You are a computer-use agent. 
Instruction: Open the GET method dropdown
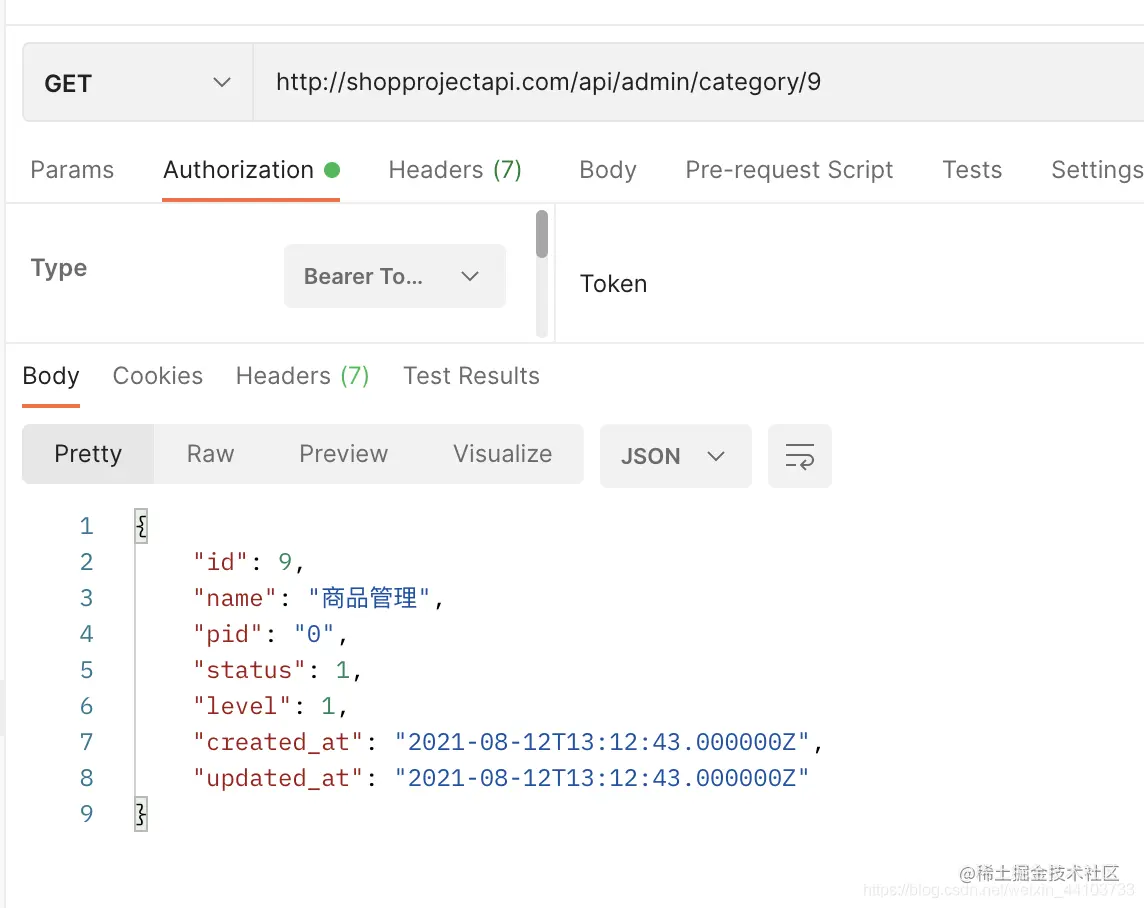[x=138, y=82]
